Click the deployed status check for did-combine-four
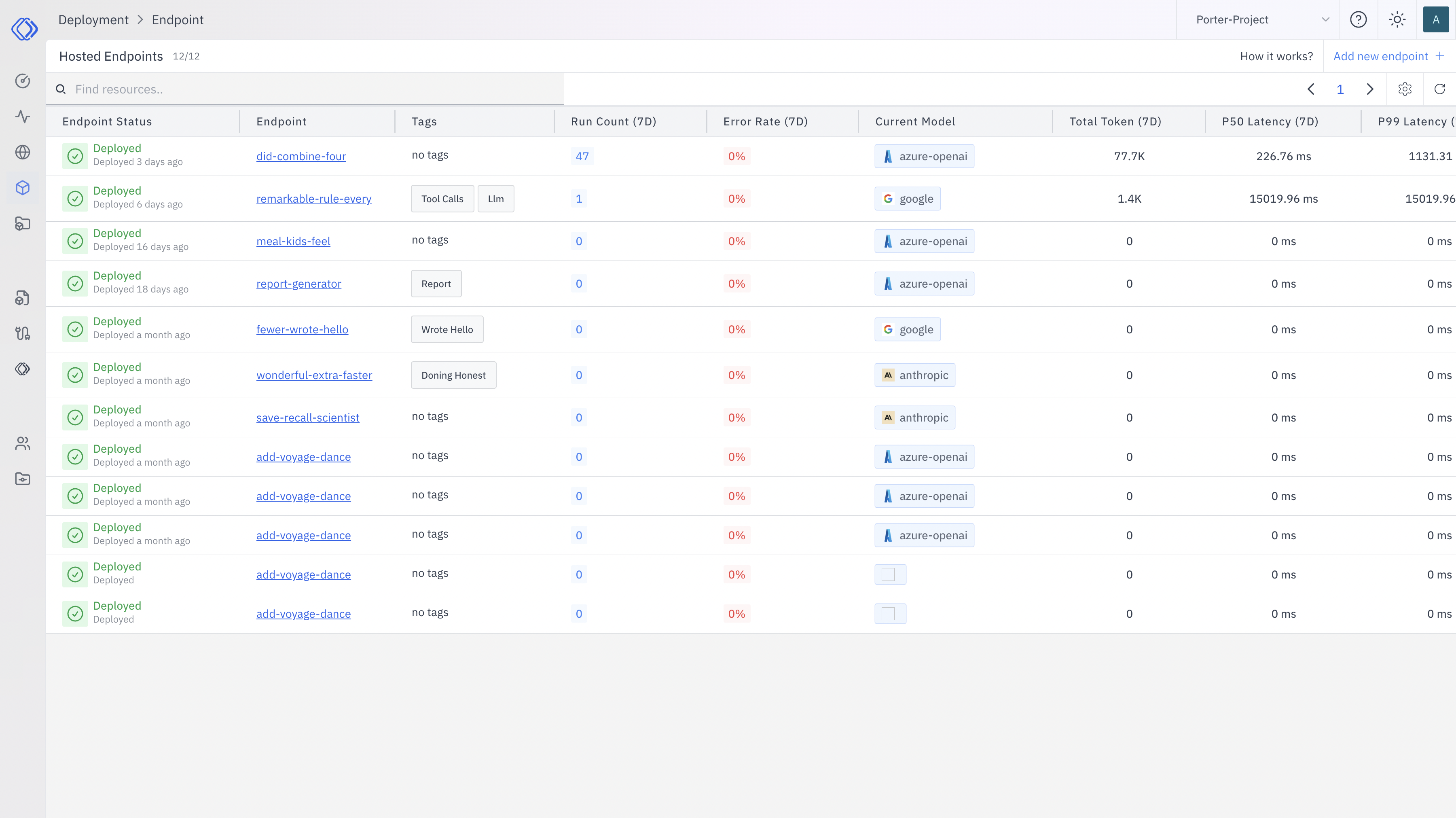 pyautogui.click(x=75, y=155)
